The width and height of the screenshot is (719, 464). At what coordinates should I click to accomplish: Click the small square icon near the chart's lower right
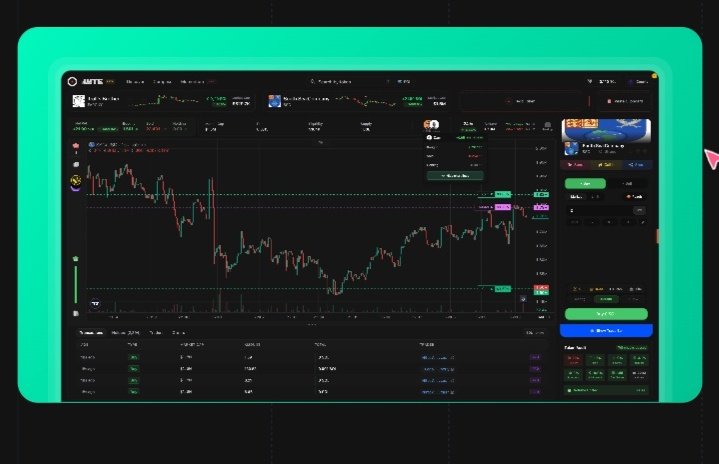(523, 299)
